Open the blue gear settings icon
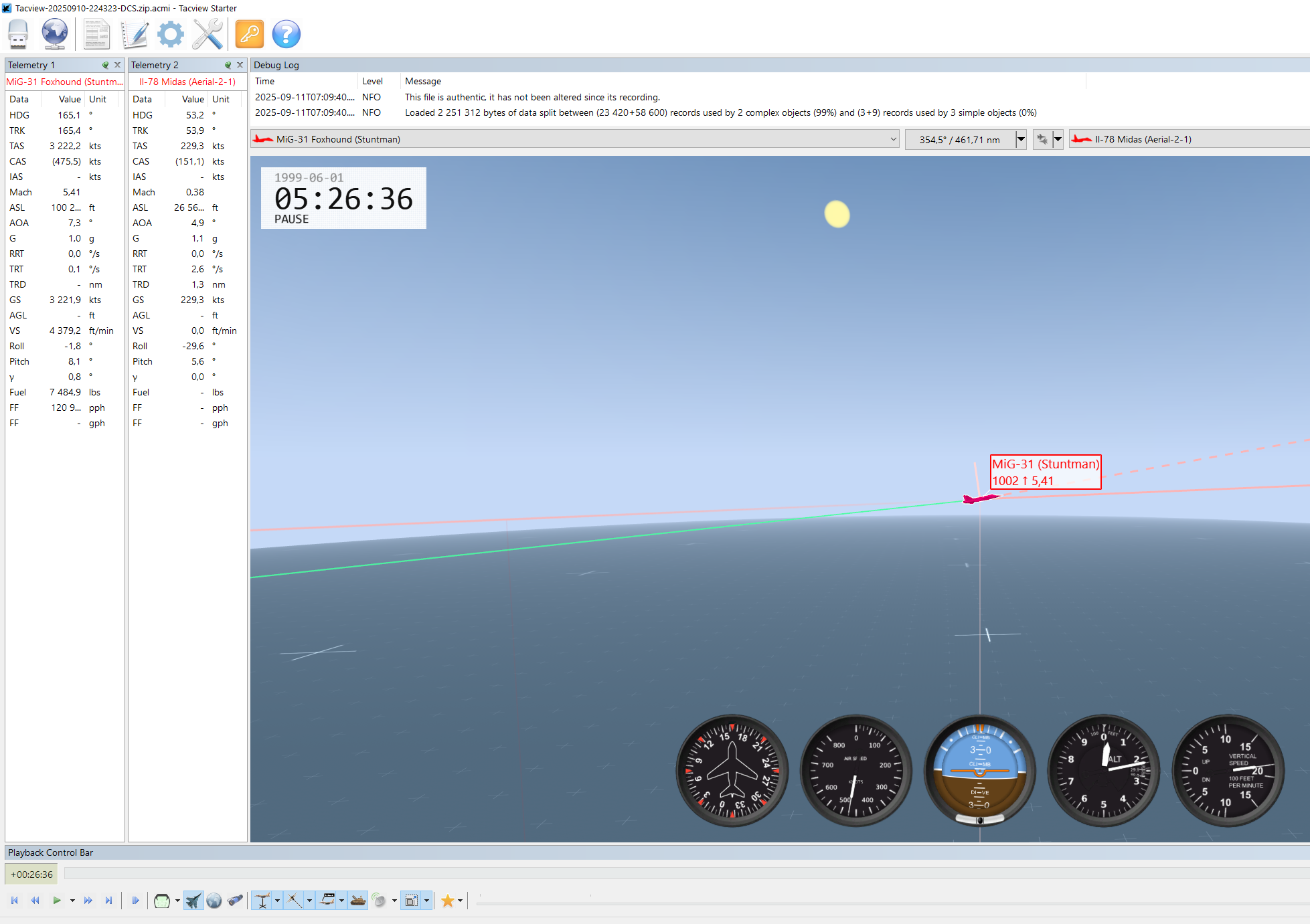Viewport: 1310px width, 924px height. click(171, 34)
